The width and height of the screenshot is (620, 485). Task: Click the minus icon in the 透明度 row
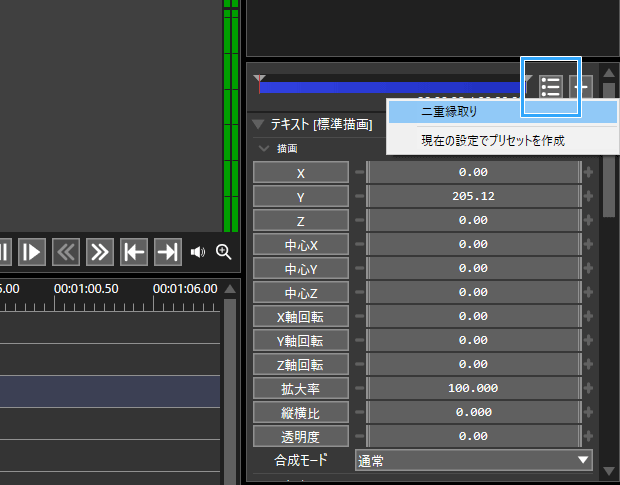(359, 436)
